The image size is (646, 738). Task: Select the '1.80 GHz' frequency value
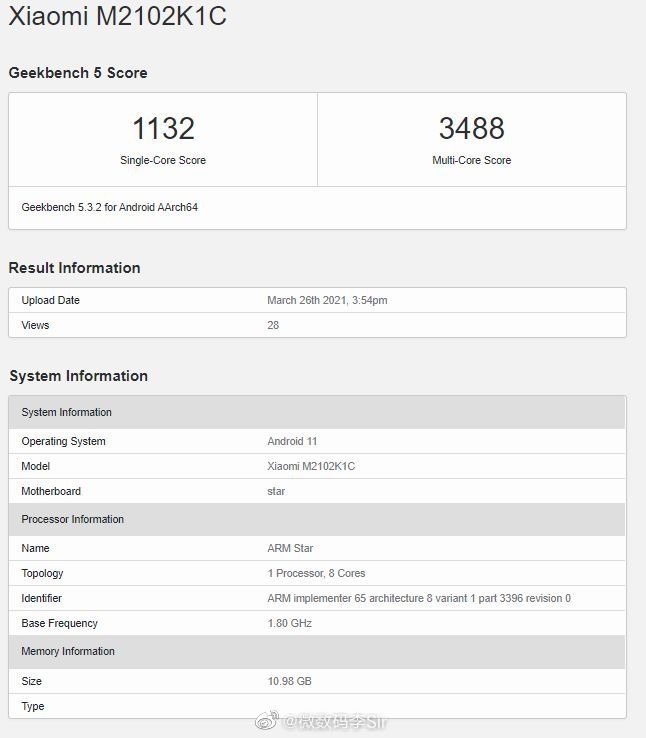point(289,623)
